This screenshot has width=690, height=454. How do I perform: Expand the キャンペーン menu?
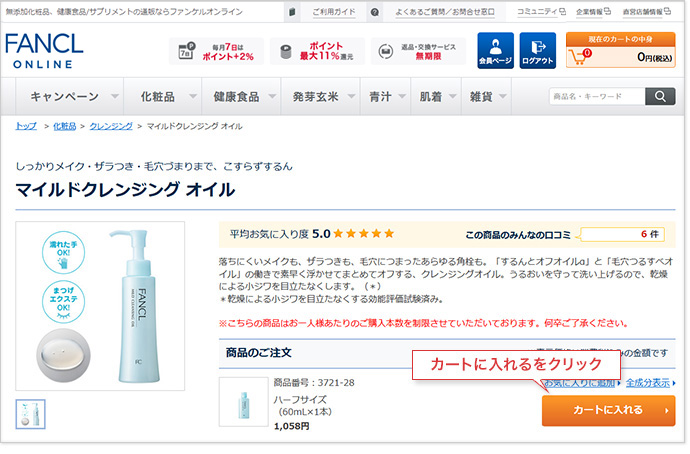pyautogui.click(x=70, y=96)
